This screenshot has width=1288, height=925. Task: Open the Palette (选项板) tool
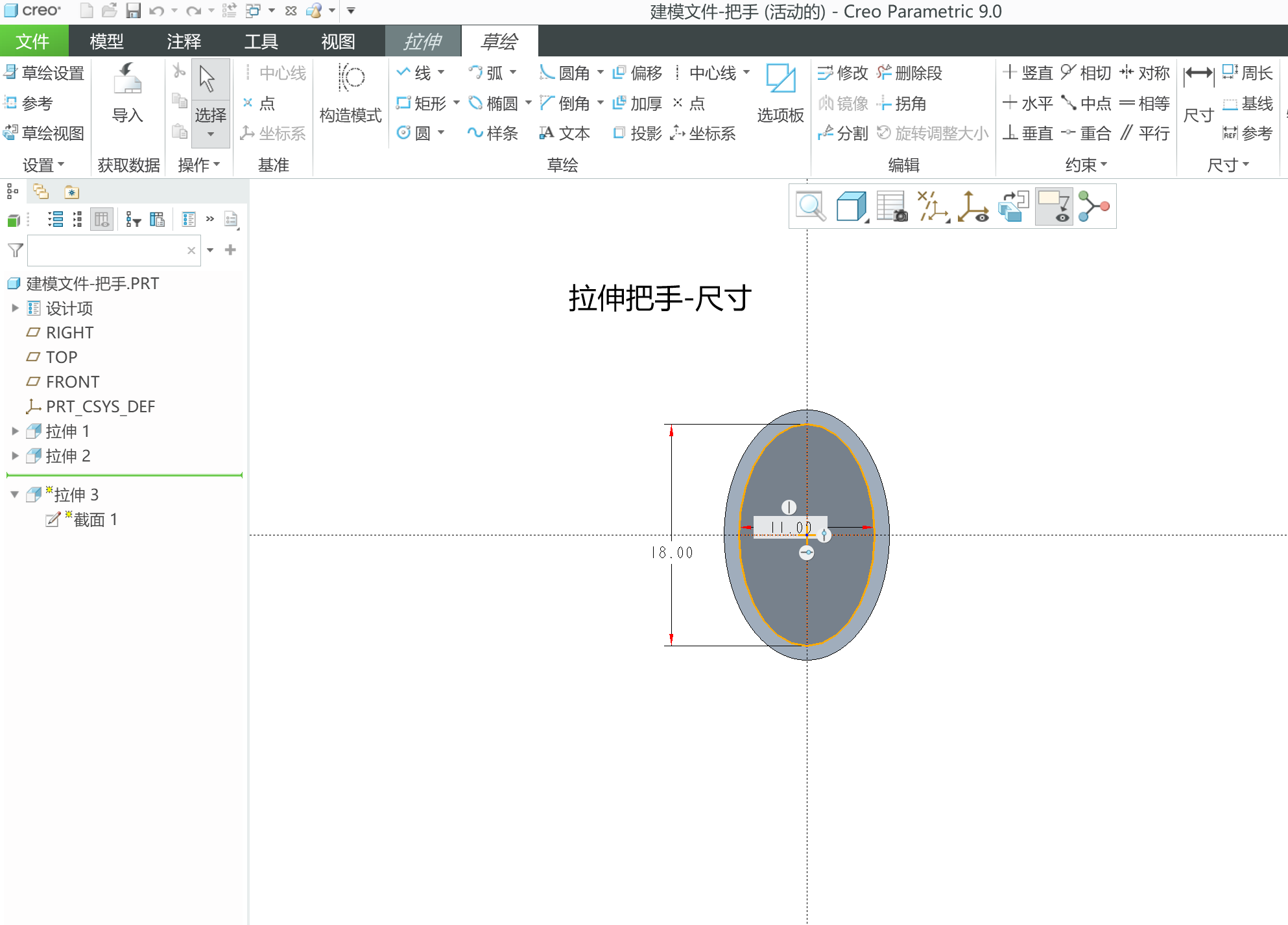click(780, 93)
